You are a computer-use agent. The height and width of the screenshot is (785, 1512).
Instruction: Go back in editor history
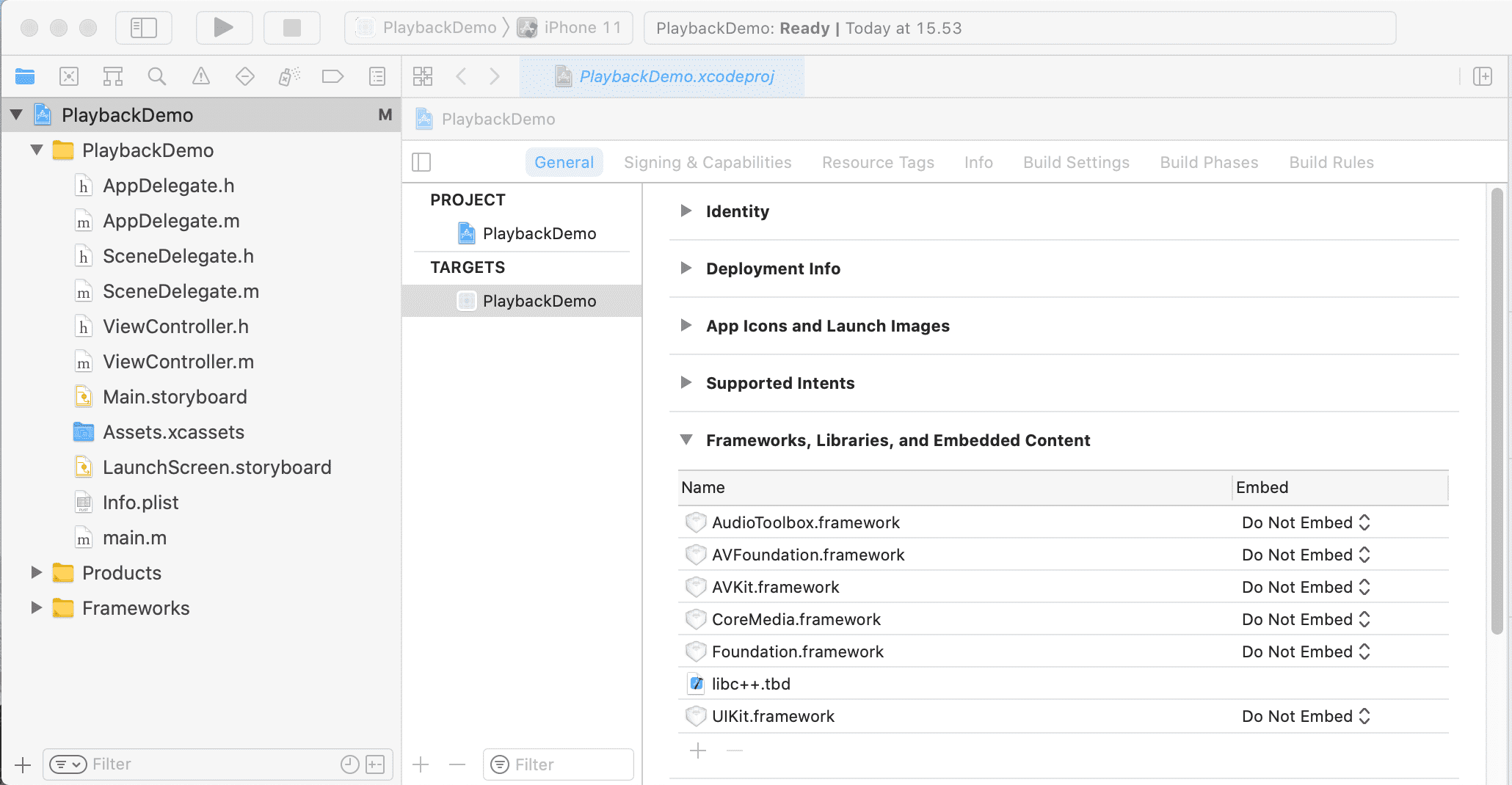[462, 76]
